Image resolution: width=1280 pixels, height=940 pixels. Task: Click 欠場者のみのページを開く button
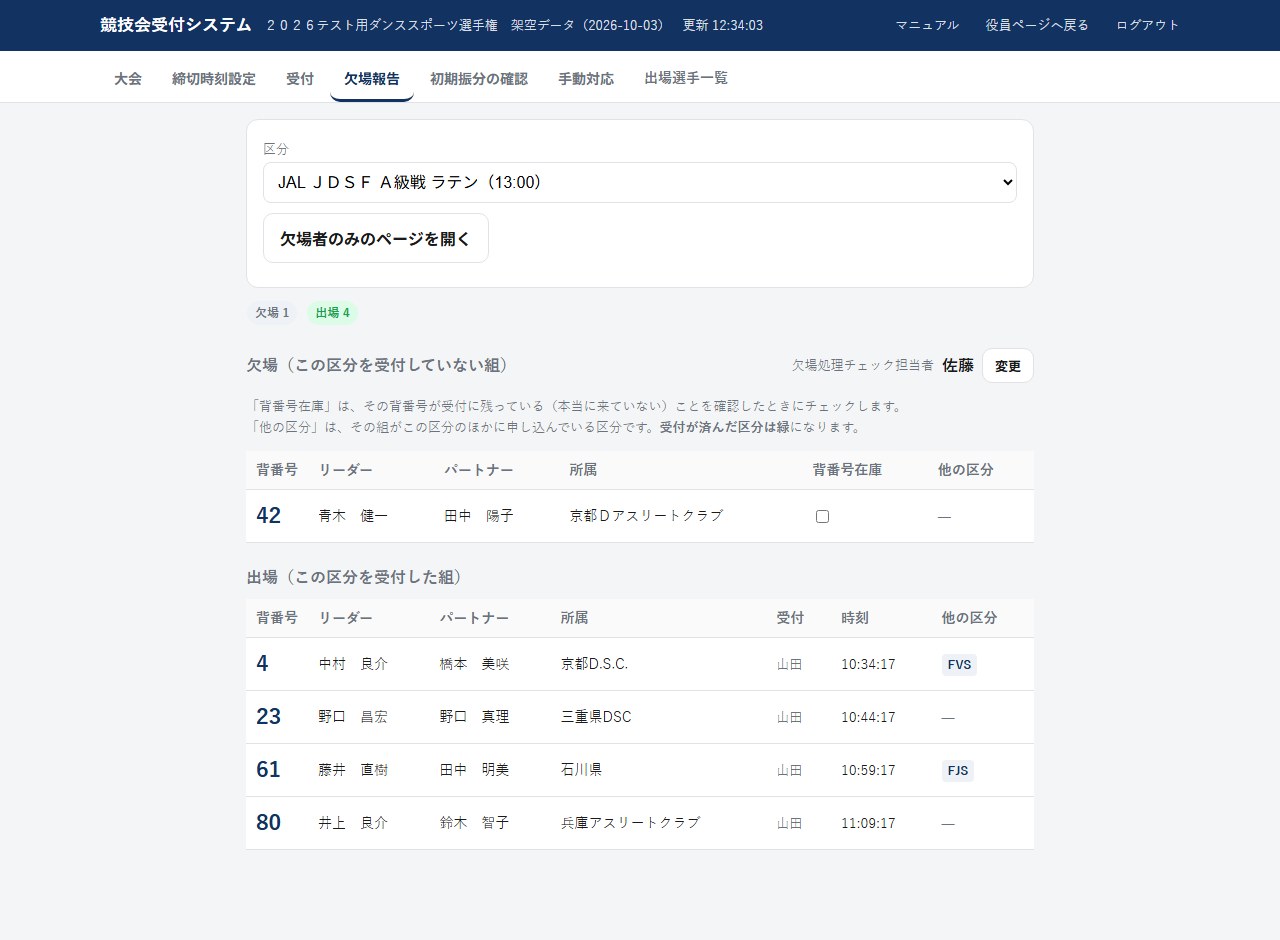pyautogui.click(x=376, y=238)
